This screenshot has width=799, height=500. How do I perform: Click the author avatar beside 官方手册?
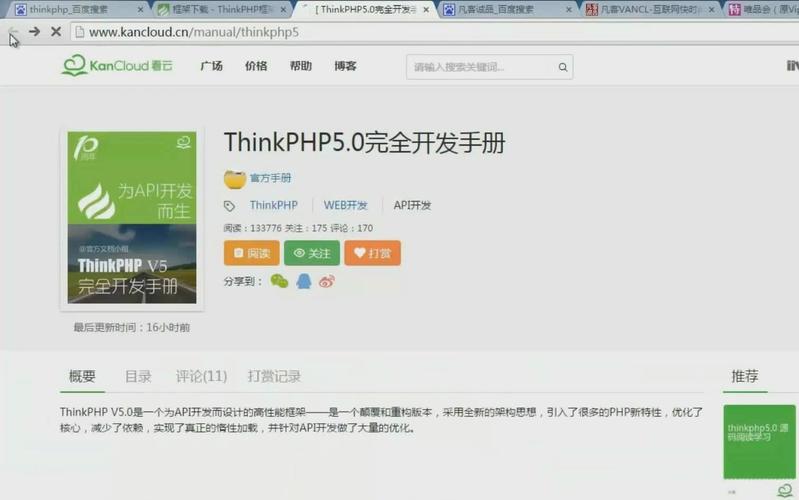(234, 178)
